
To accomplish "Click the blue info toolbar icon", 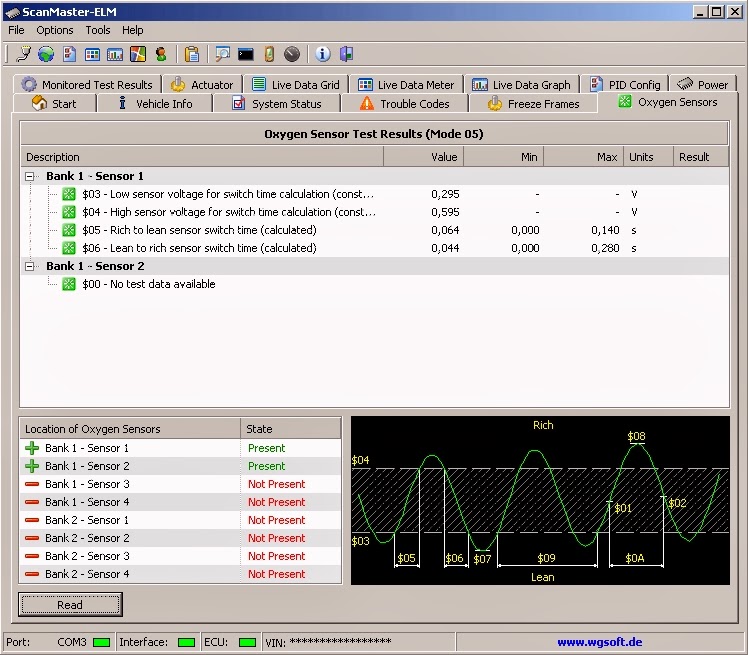I will click(323, 54).
